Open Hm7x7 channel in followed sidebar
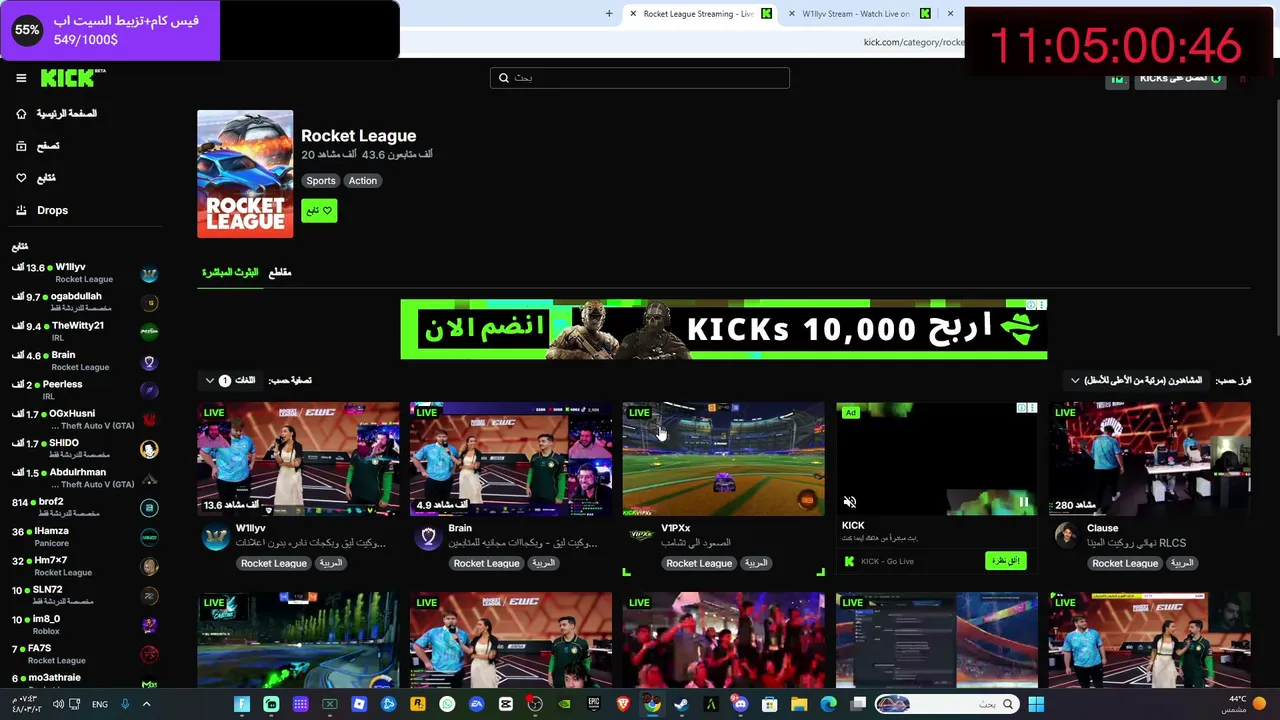1280x720 pixels. coord(85,566)
